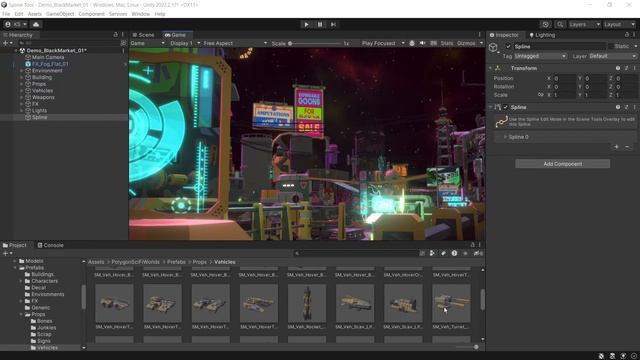Click the Hierarchy lock icon
The image size is (640, 360).
click(x=116, y=35)
